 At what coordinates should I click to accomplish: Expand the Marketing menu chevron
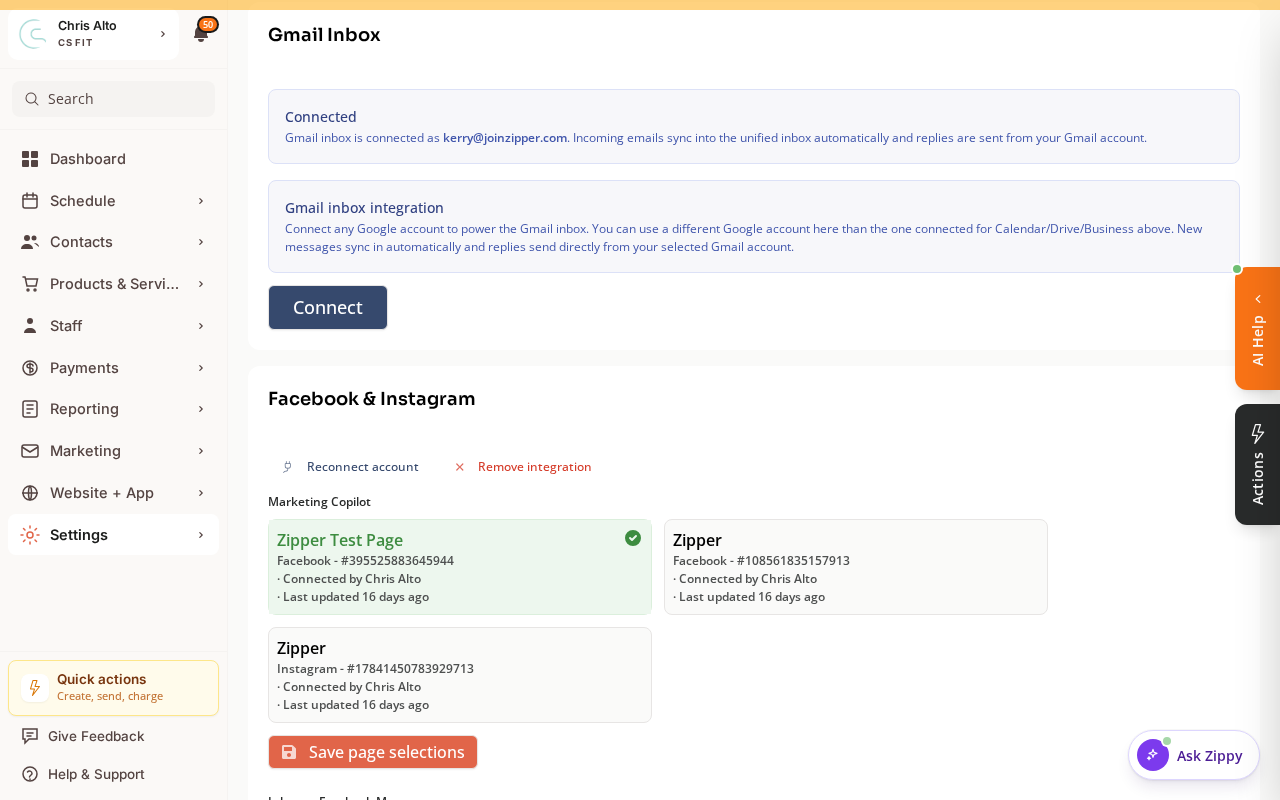point(201,451)
